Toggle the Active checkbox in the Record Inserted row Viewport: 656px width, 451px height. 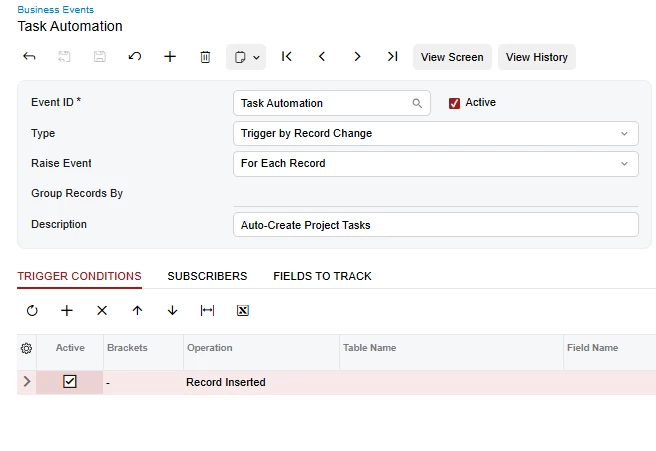tap(70, 382)
